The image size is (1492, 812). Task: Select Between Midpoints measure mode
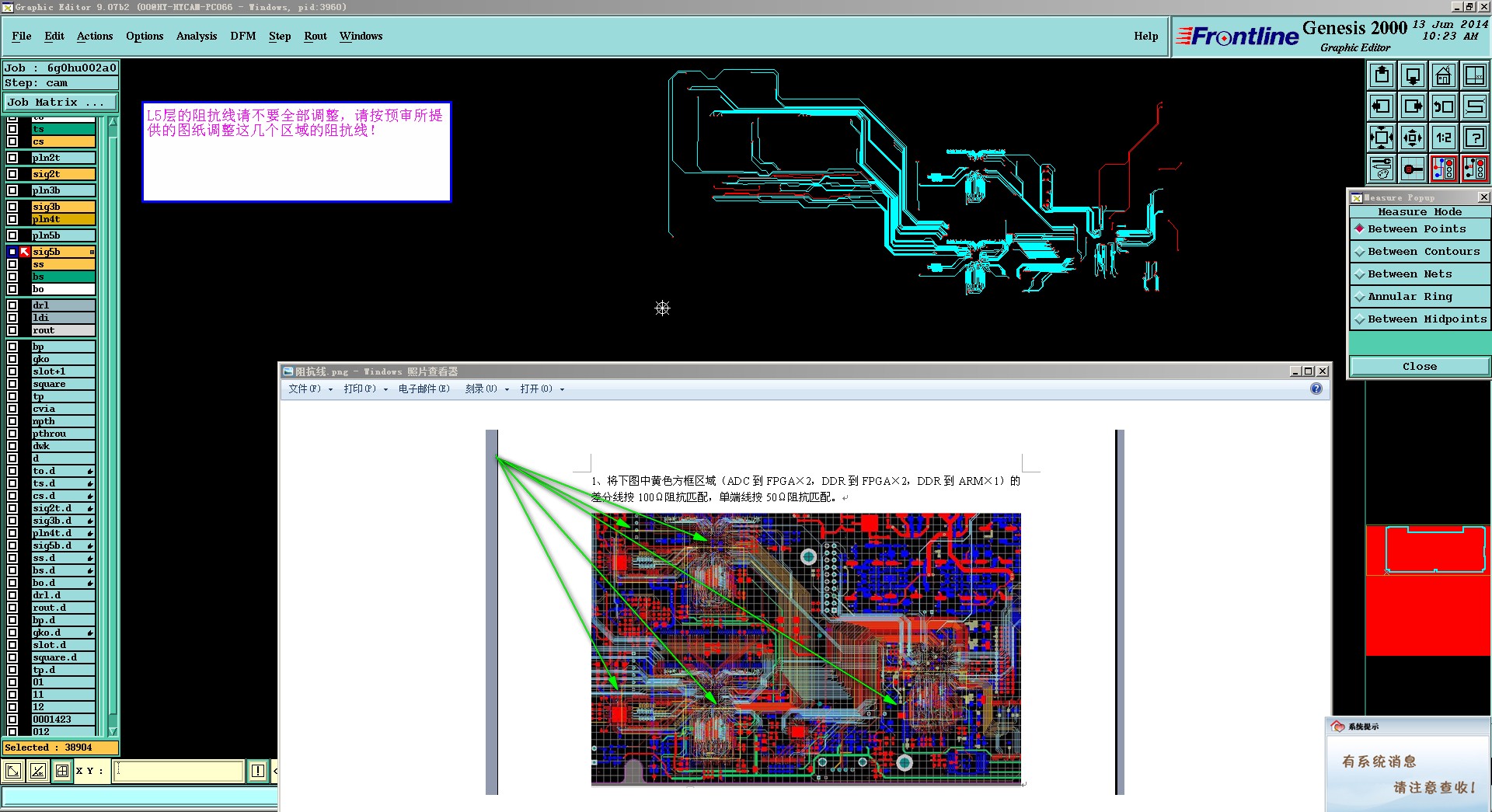pyautogui.click(x=1420, y=319)
